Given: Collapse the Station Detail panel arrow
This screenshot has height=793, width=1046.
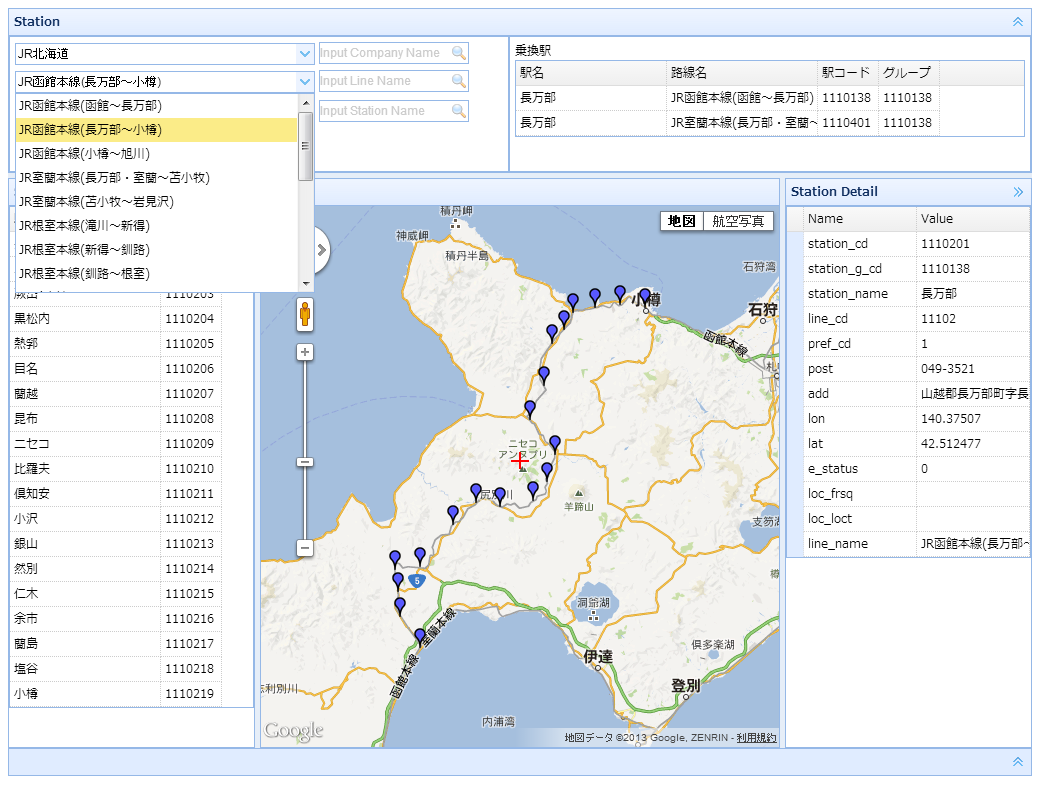Looking at the screenshot, I should tap(1018, 192).
